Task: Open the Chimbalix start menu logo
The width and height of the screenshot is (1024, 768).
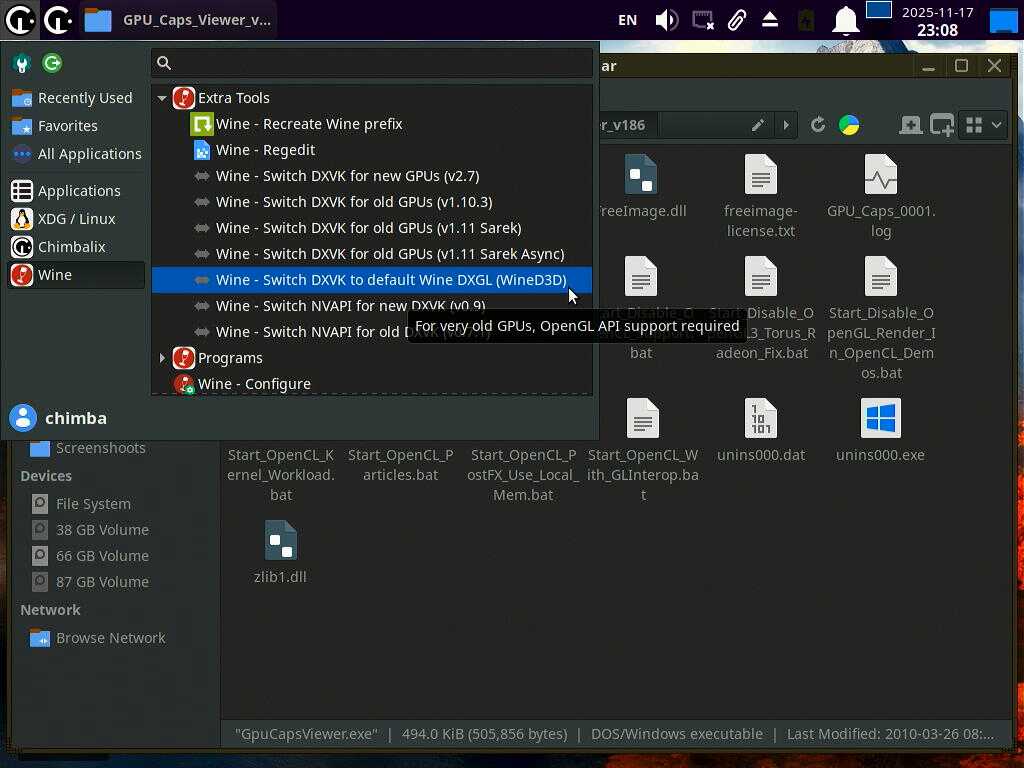Action: 20,20
